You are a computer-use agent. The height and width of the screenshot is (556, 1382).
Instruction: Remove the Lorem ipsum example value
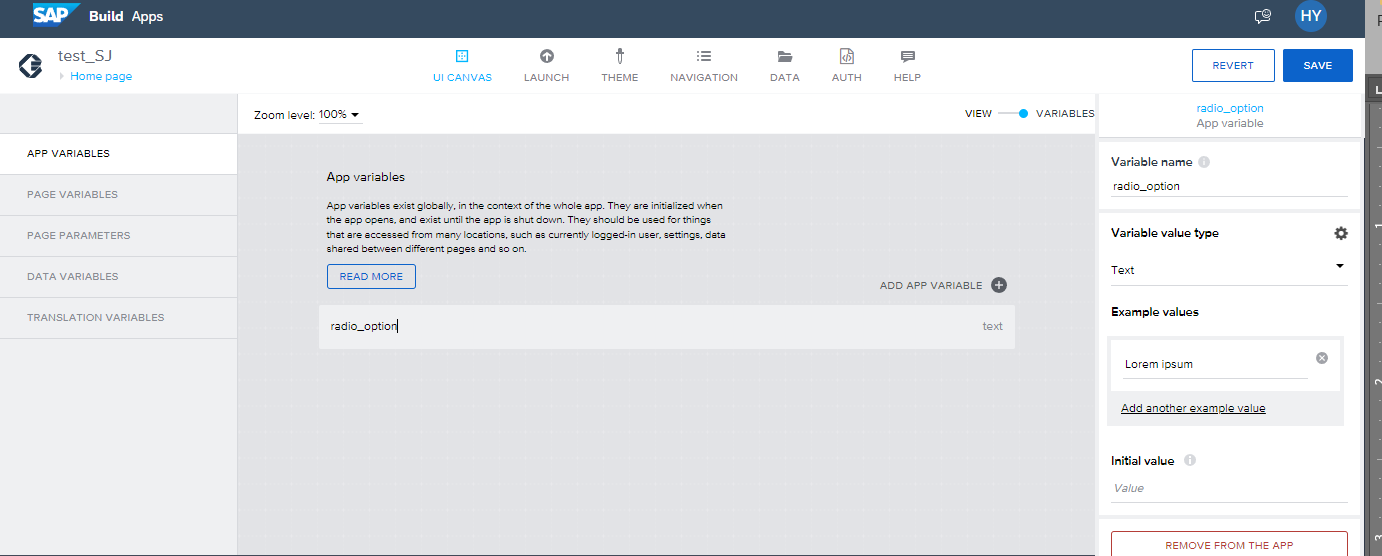1322,358
